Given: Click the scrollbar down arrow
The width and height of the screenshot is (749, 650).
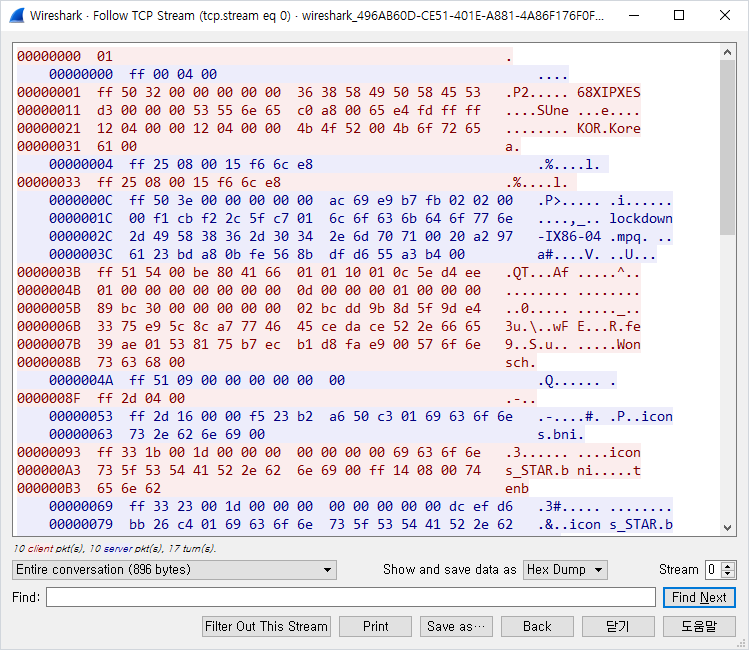Looking at the screenshot, I should click(728, 528).
